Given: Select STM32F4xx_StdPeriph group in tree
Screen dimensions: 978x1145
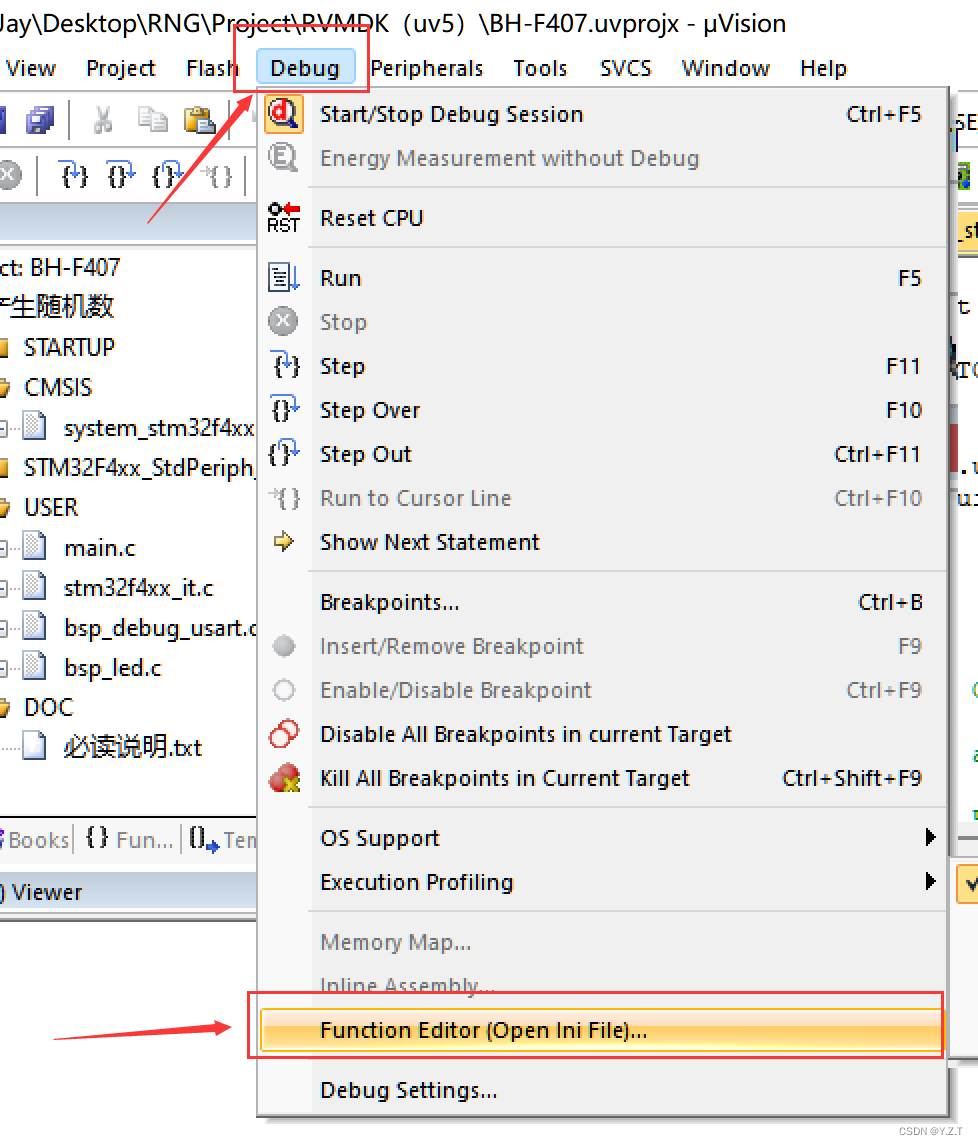Looking at the screenshot, I should (139, 467).
